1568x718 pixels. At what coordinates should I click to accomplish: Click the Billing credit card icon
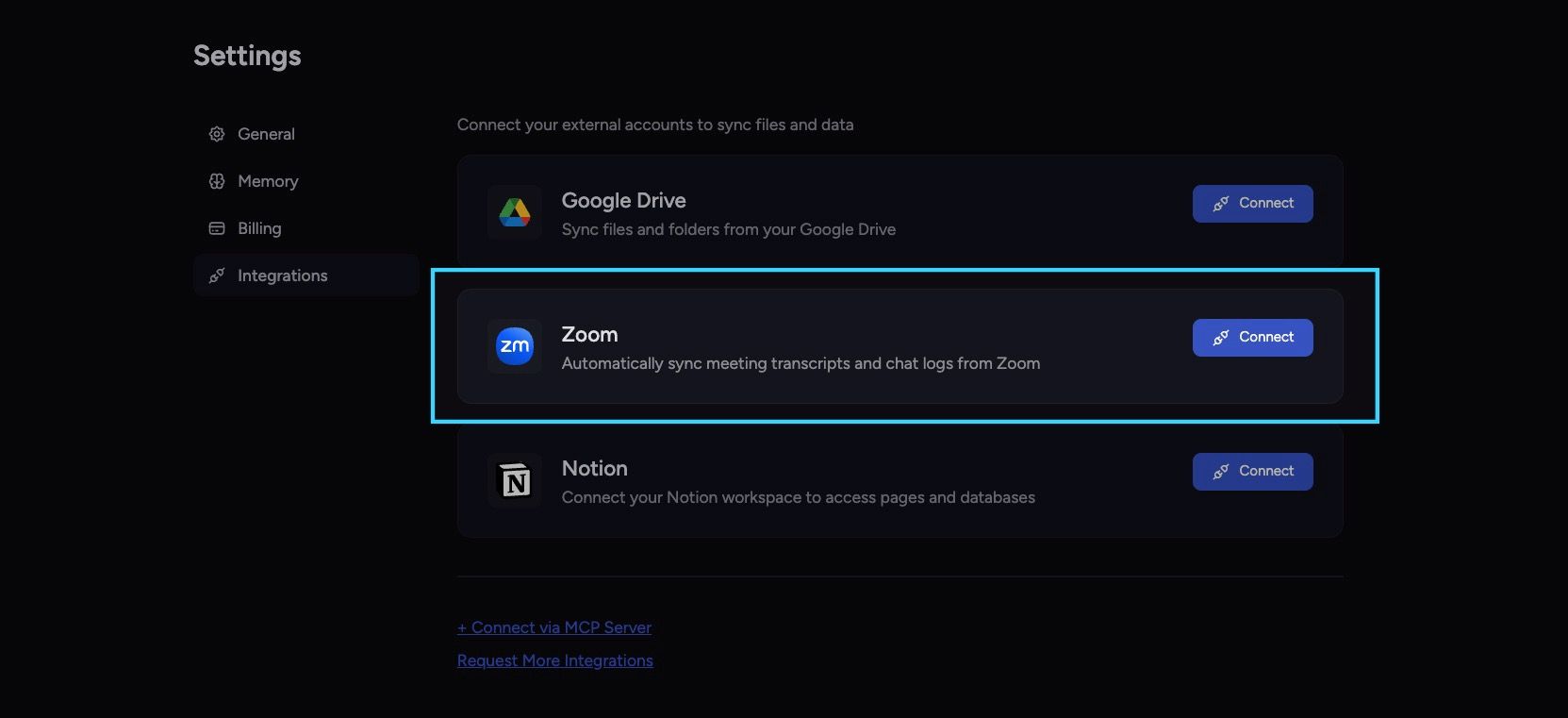pyautogui.click(x=217, y=228)
